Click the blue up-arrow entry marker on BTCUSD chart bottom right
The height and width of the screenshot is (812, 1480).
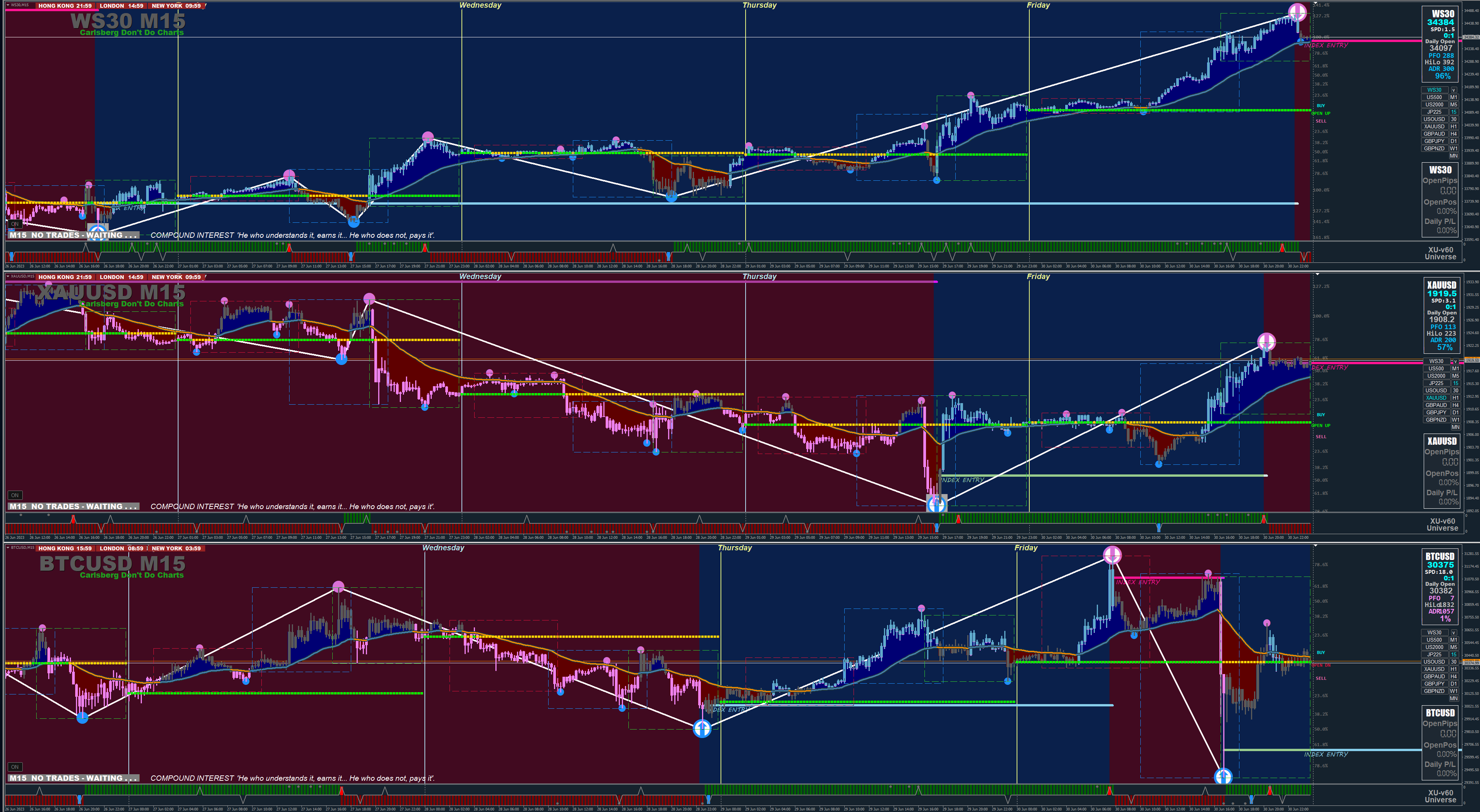coord(1223,777)
